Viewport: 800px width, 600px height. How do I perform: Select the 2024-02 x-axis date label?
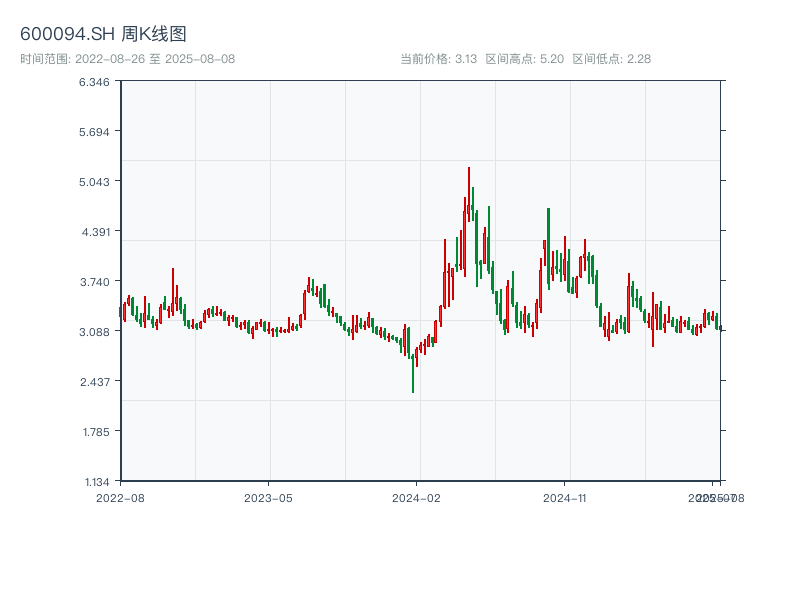417,497
